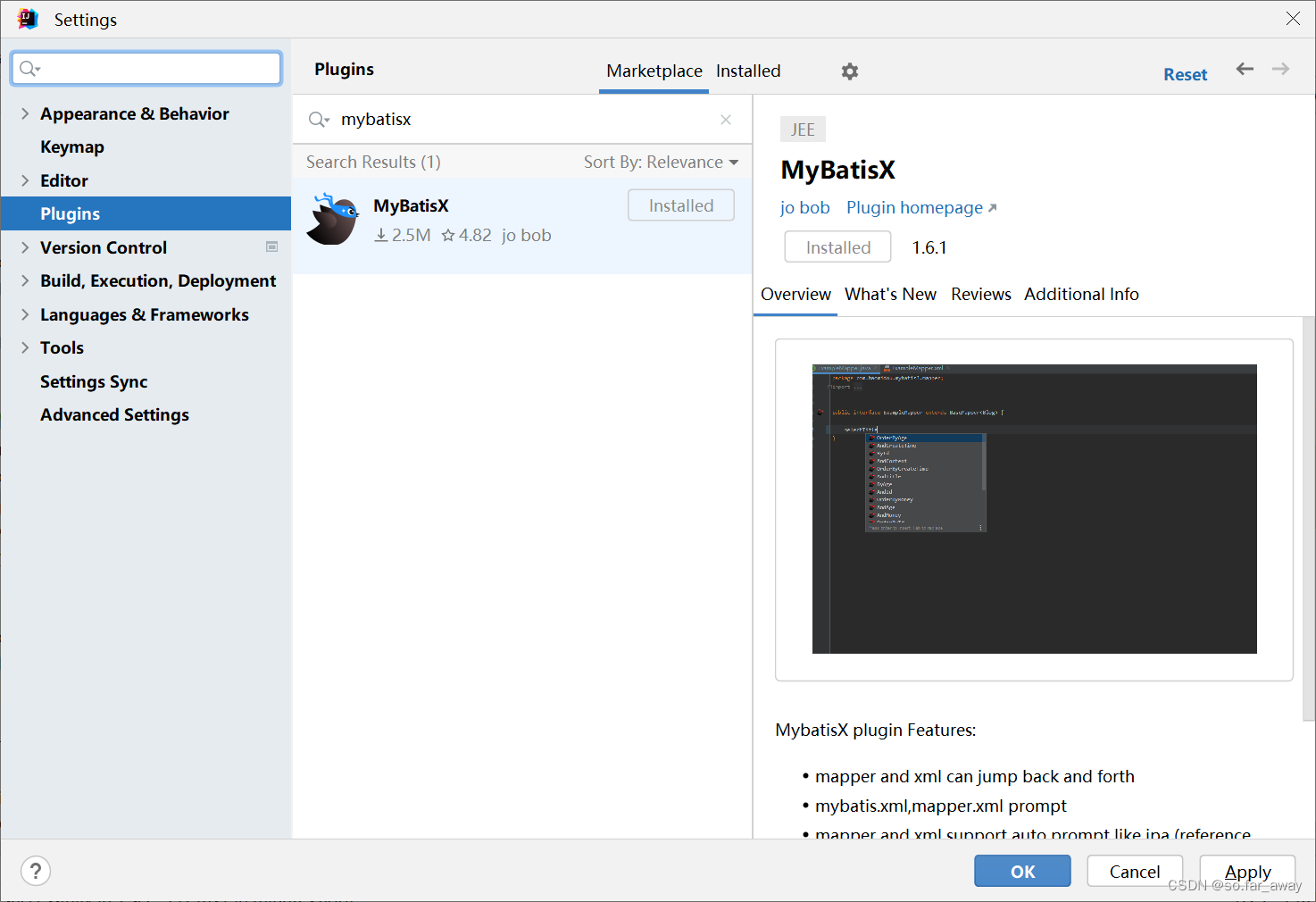Click the version number 1.6.1
1316x902 pixels.
(x=929, y=247)
